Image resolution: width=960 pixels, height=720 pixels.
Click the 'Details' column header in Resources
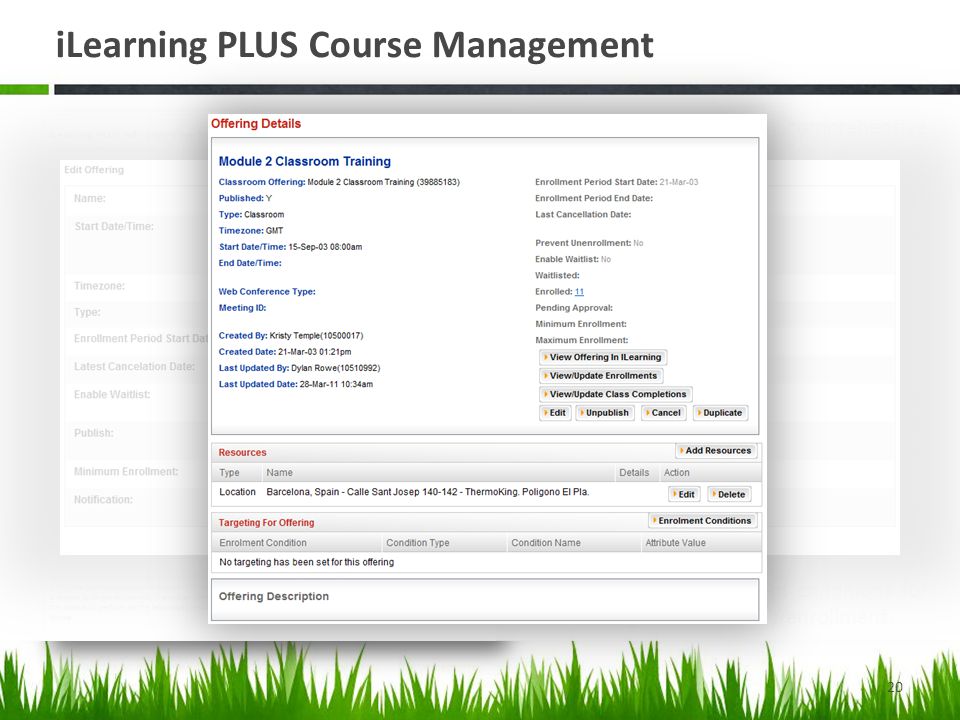coord(634,473)
